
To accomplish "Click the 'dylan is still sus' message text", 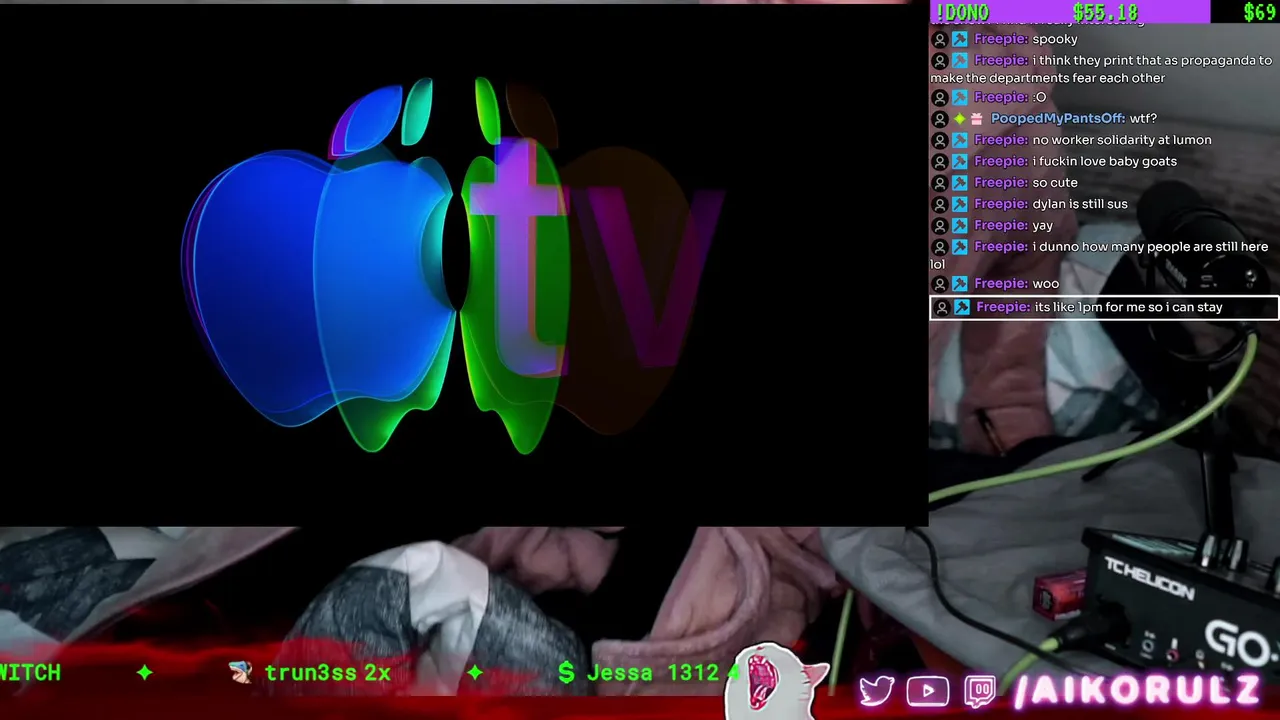I will 1080,204.
